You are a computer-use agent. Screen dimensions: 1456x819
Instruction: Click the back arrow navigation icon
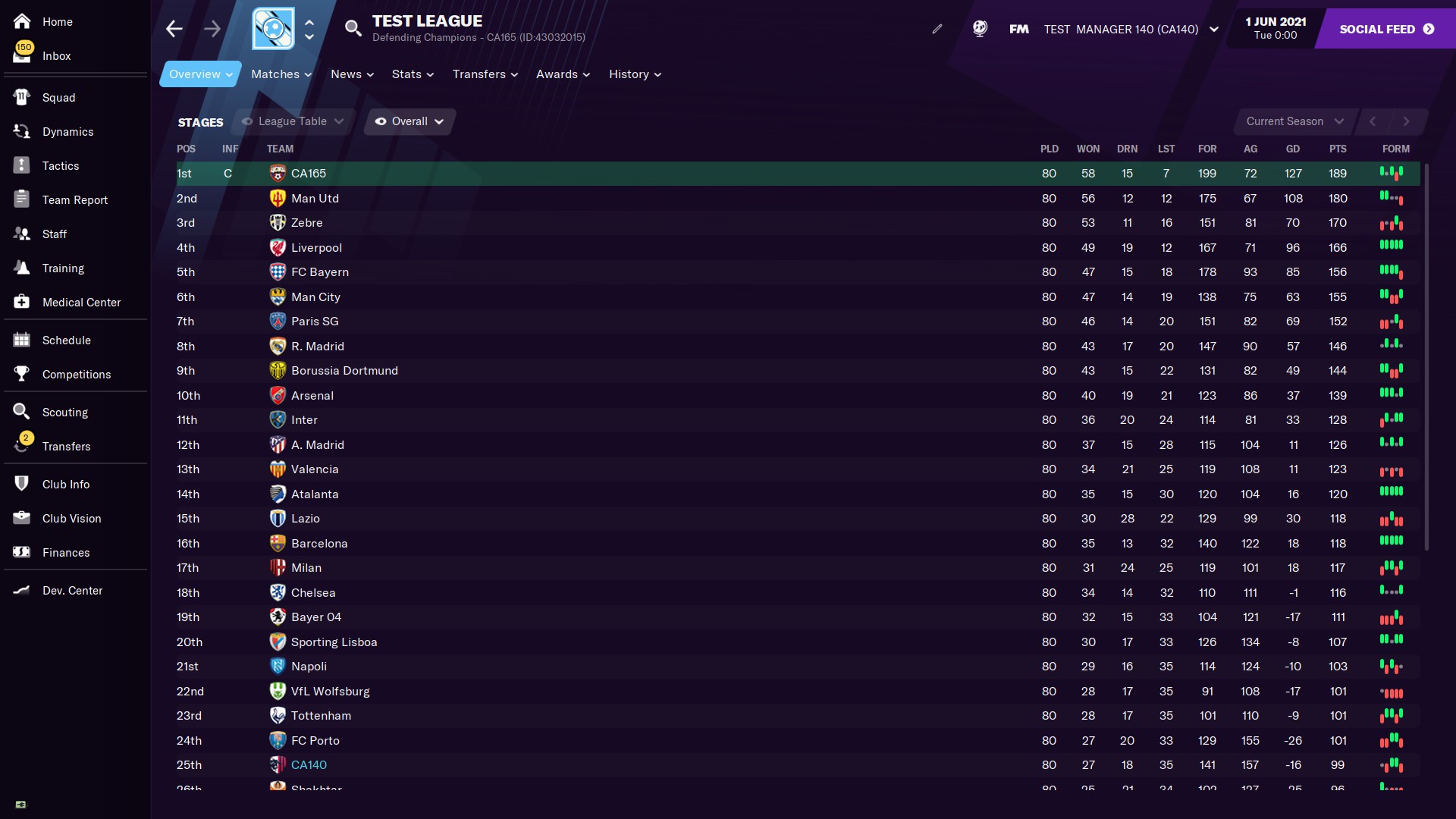(x=174, y=29)
